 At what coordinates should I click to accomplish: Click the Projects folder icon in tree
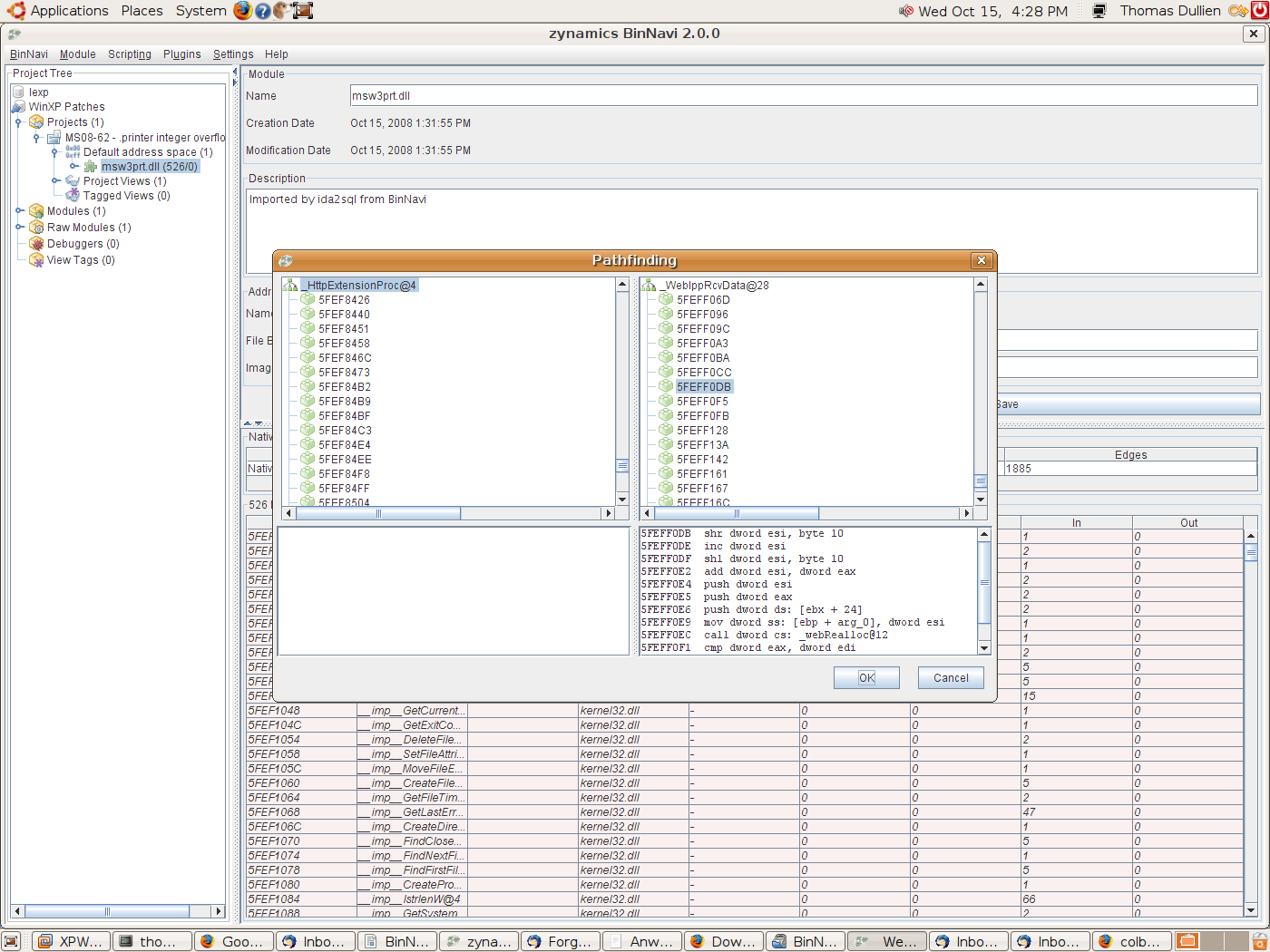click(36, 122)
